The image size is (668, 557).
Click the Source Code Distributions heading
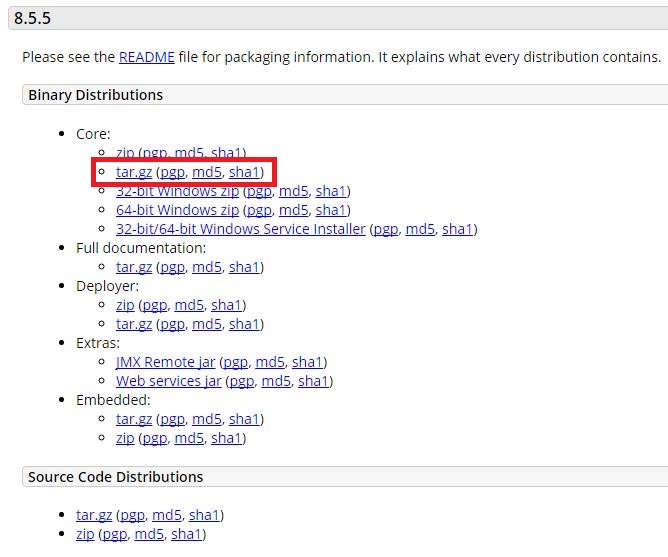(115, 477)
